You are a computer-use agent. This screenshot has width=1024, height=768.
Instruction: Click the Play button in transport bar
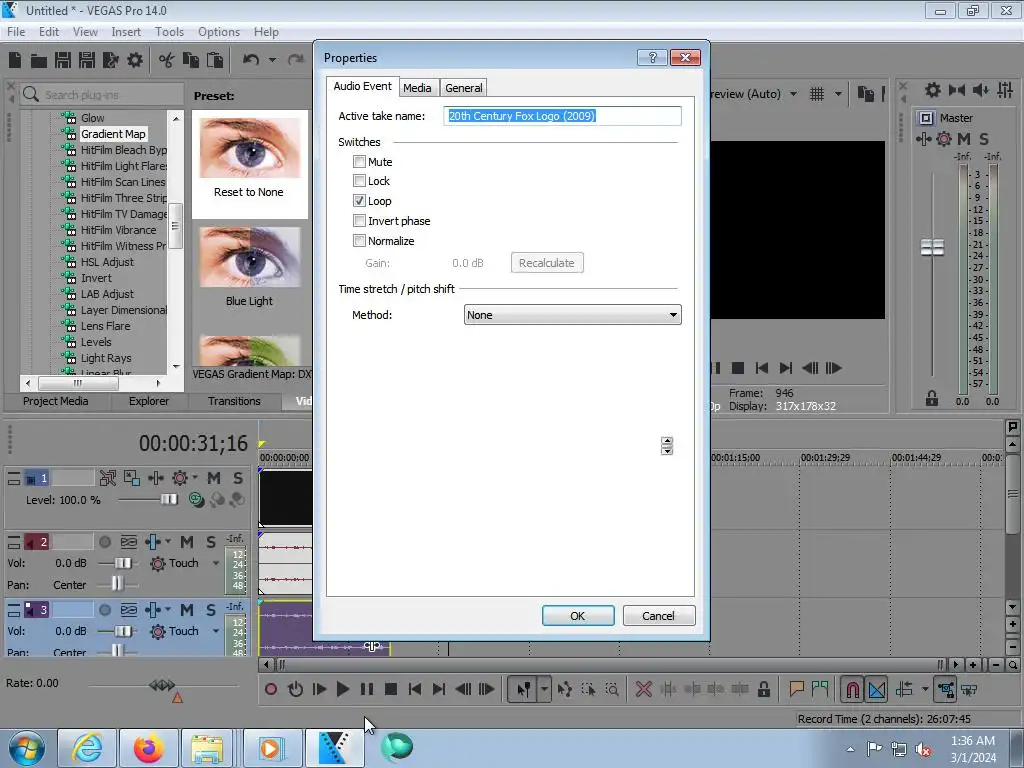point(343,689)
